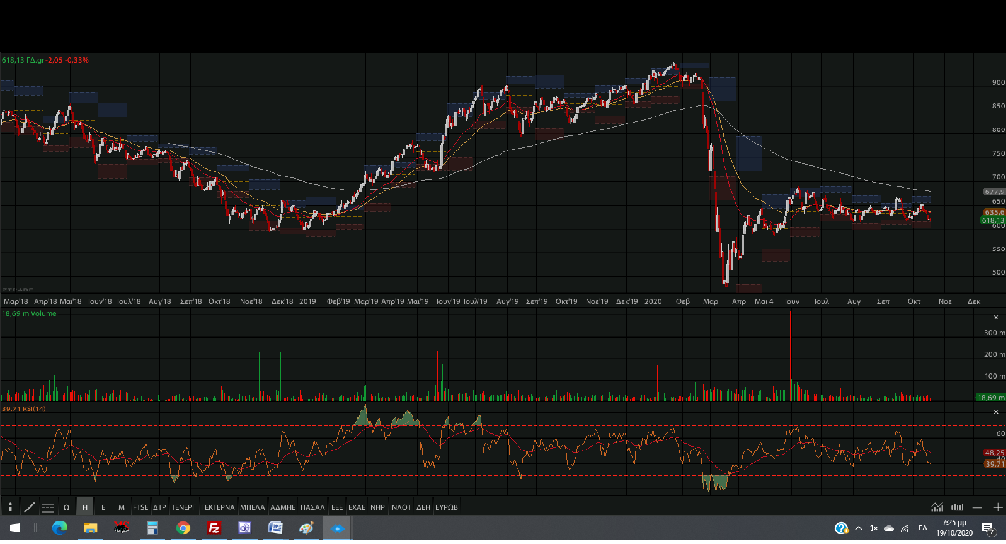Switch to the ΕΚΤΕΡΝΑ ticker tab
This screenshot has height=544, width=1006.
(x=219, y=507)
